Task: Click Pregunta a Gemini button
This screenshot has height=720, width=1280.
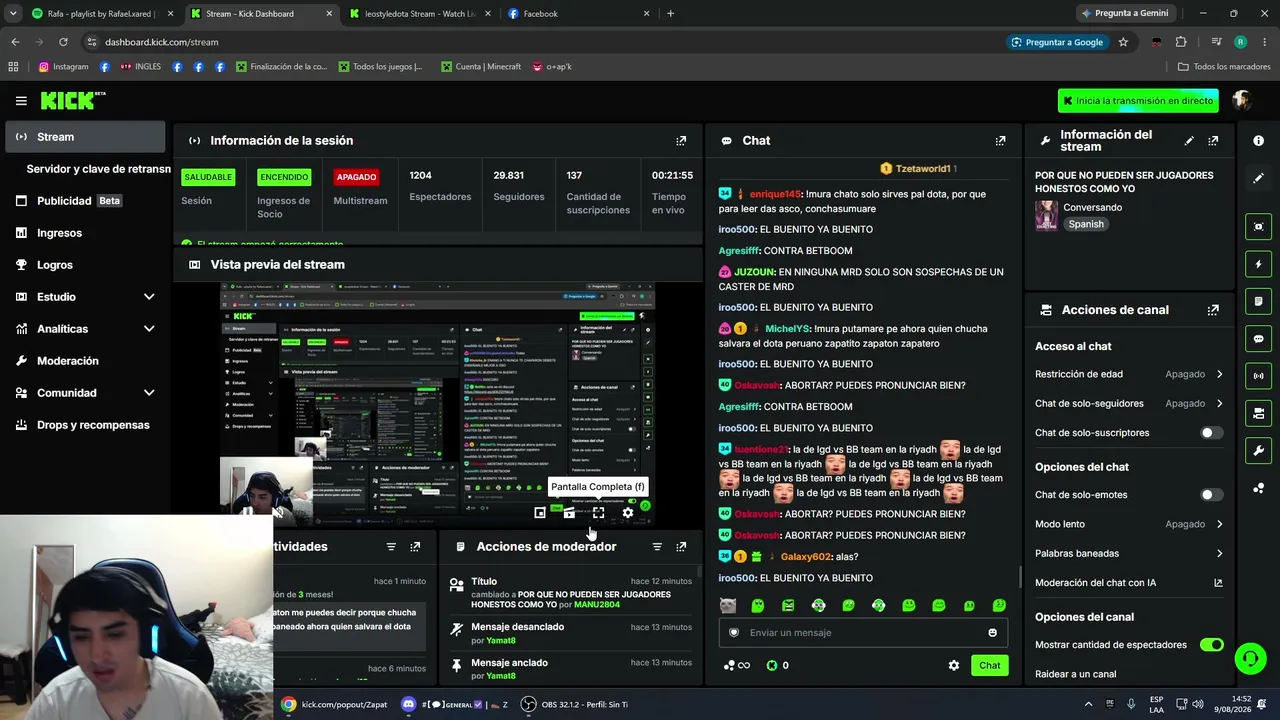Action: [1123, 14]
